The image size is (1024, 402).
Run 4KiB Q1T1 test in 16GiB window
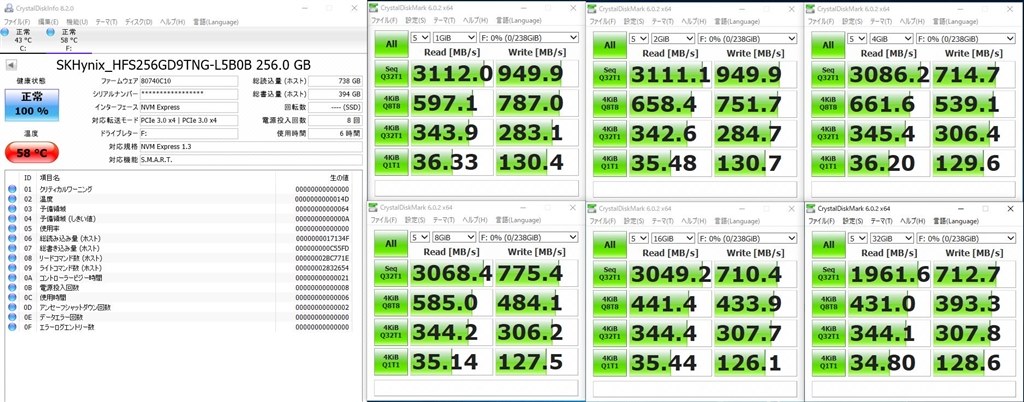tap(609, 362)
